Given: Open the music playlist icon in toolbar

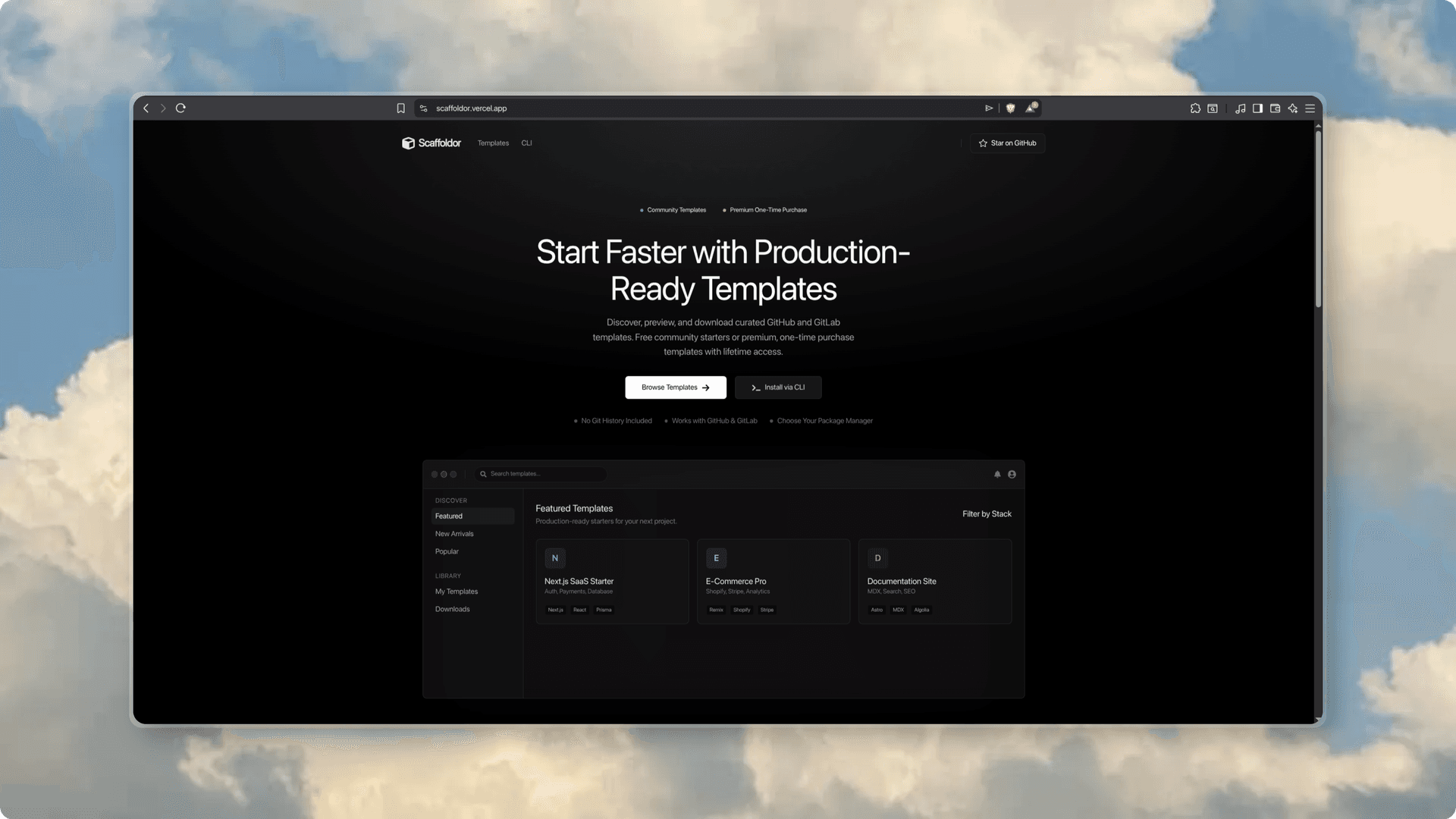Looking at the screenshot, I should (1240, 108).
